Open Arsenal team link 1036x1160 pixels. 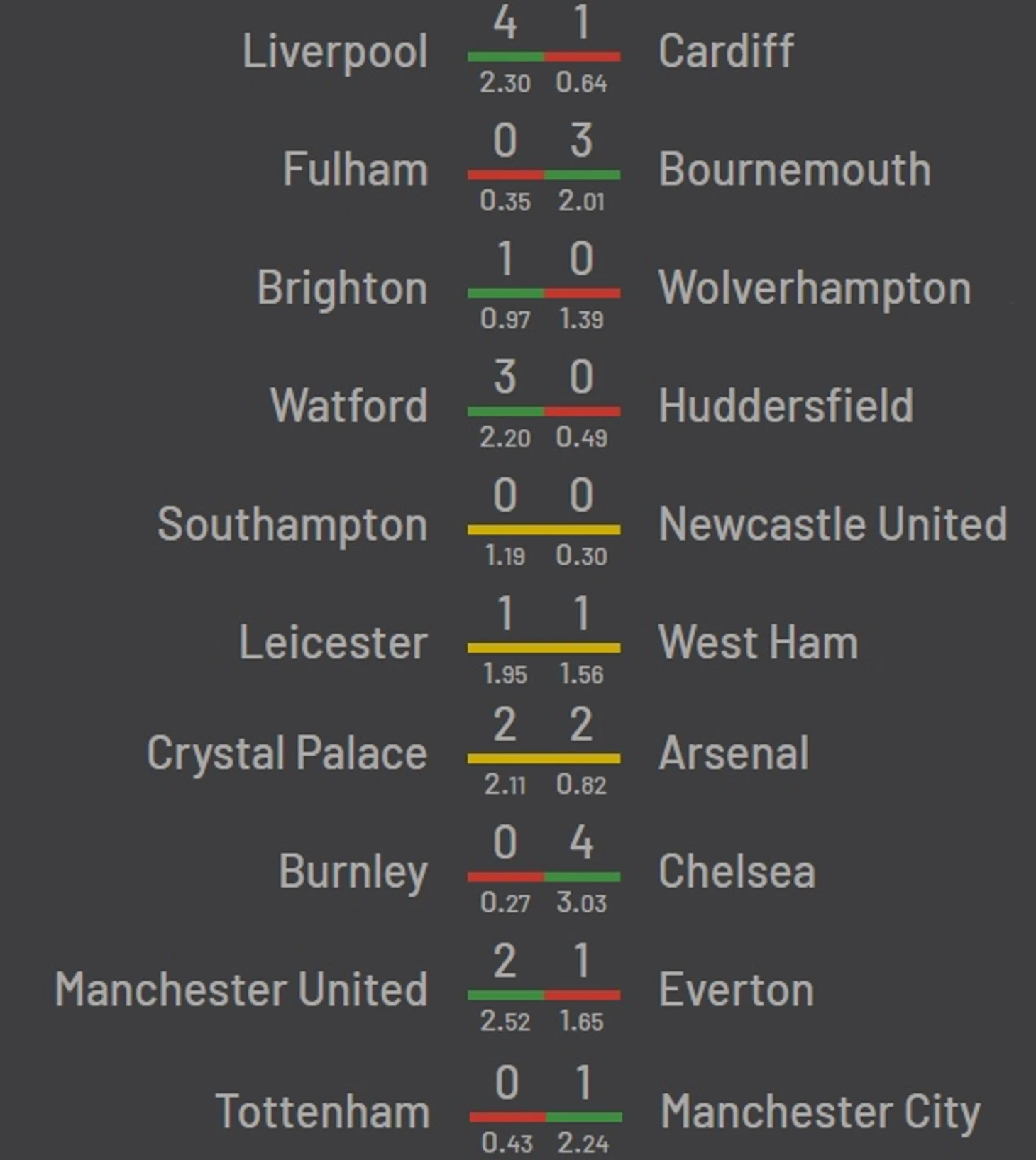[734, 753]
